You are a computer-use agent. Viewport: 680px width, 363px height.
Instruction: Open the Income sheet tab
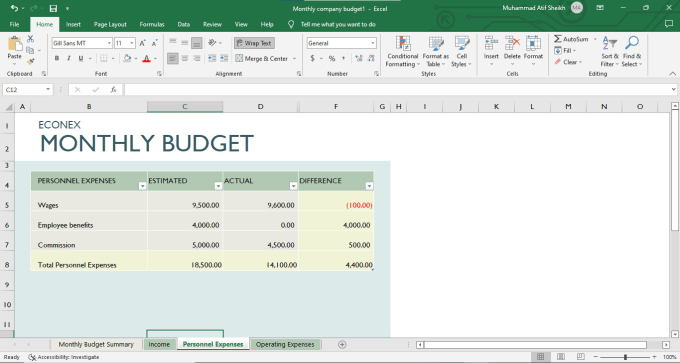[159, 344]
